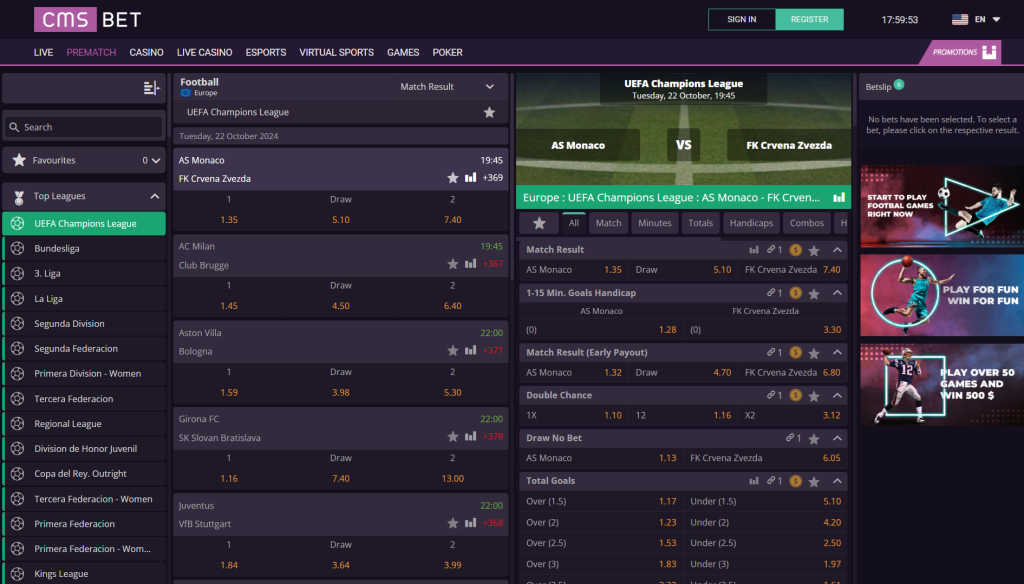Click the sidebar Search field
Viewport: 1024px width, 584px height.
pyautogui.click(x=85, y=127)
